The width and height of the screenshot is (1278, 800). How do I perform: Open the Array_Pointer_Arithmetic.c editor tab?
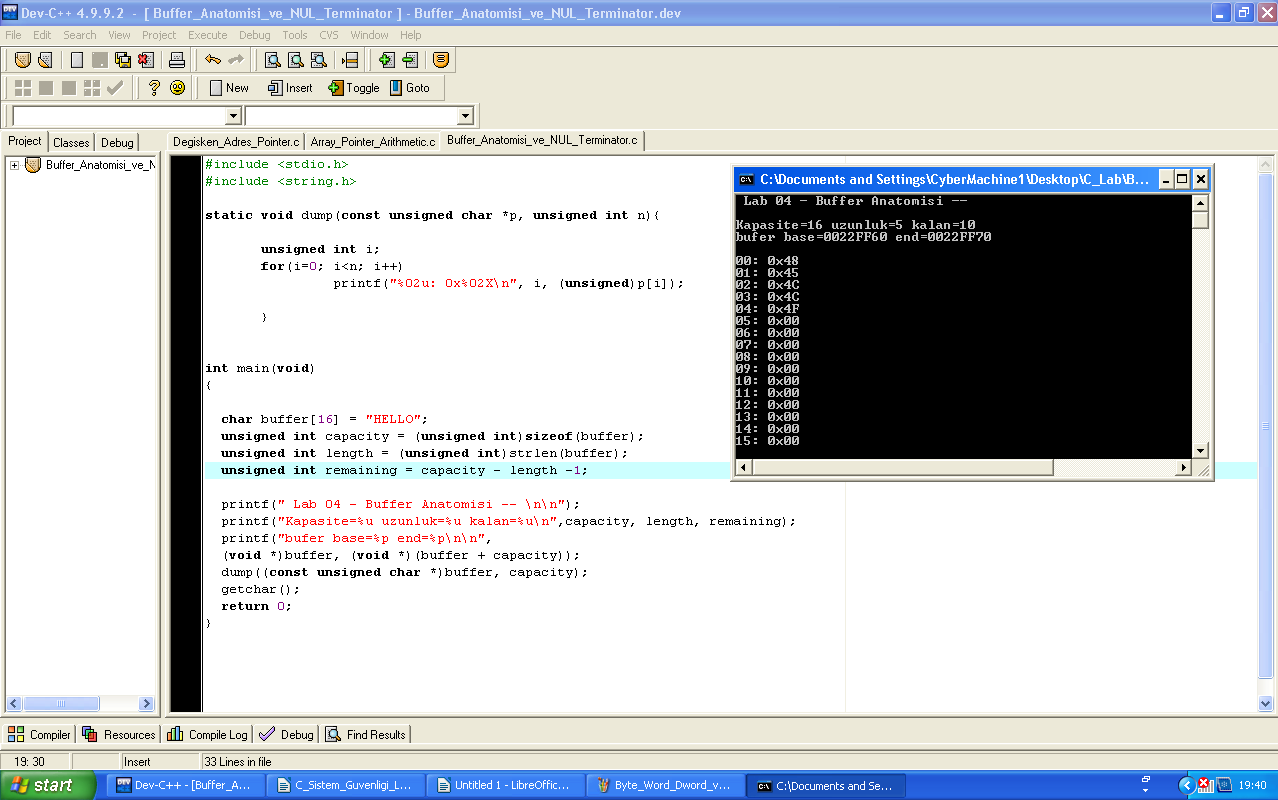point(373,142)
